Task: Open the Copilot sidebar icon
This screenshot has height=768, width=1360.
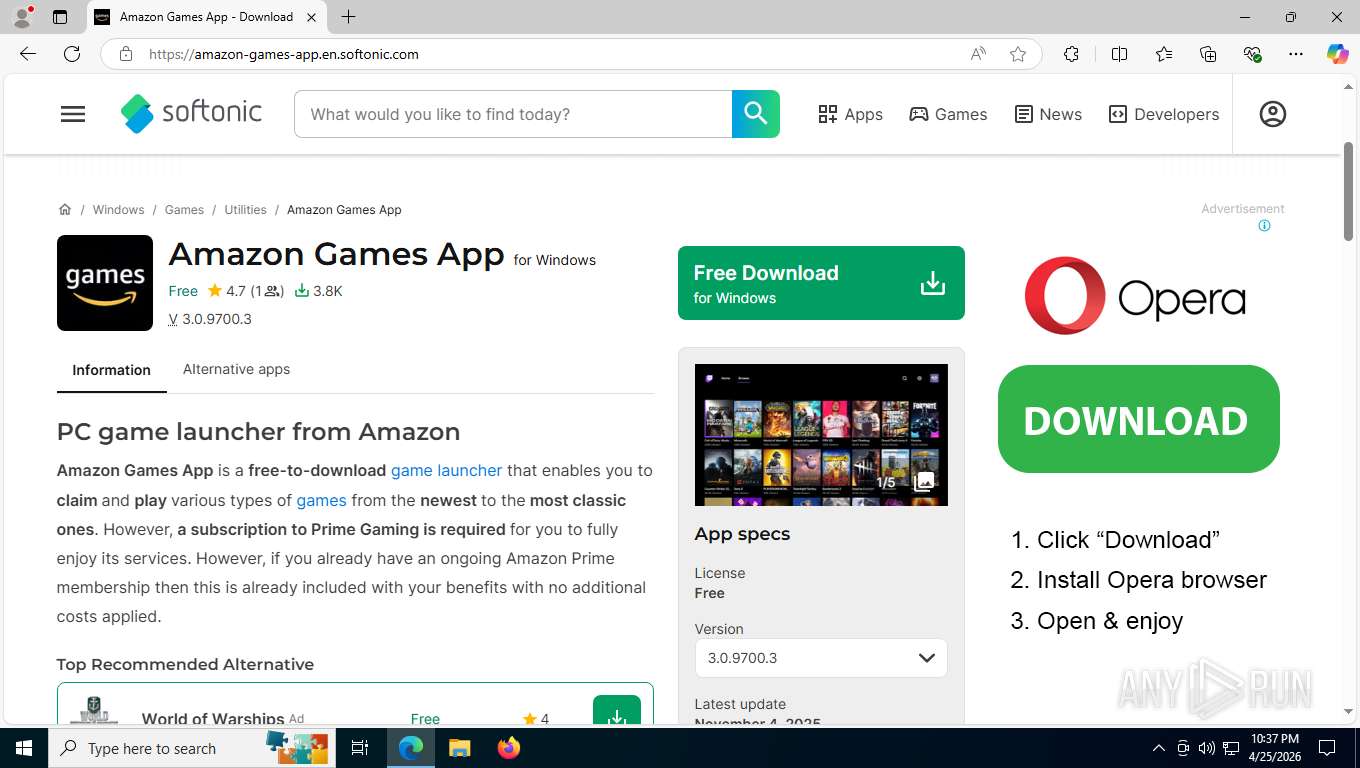Action: coord(1338,54)
